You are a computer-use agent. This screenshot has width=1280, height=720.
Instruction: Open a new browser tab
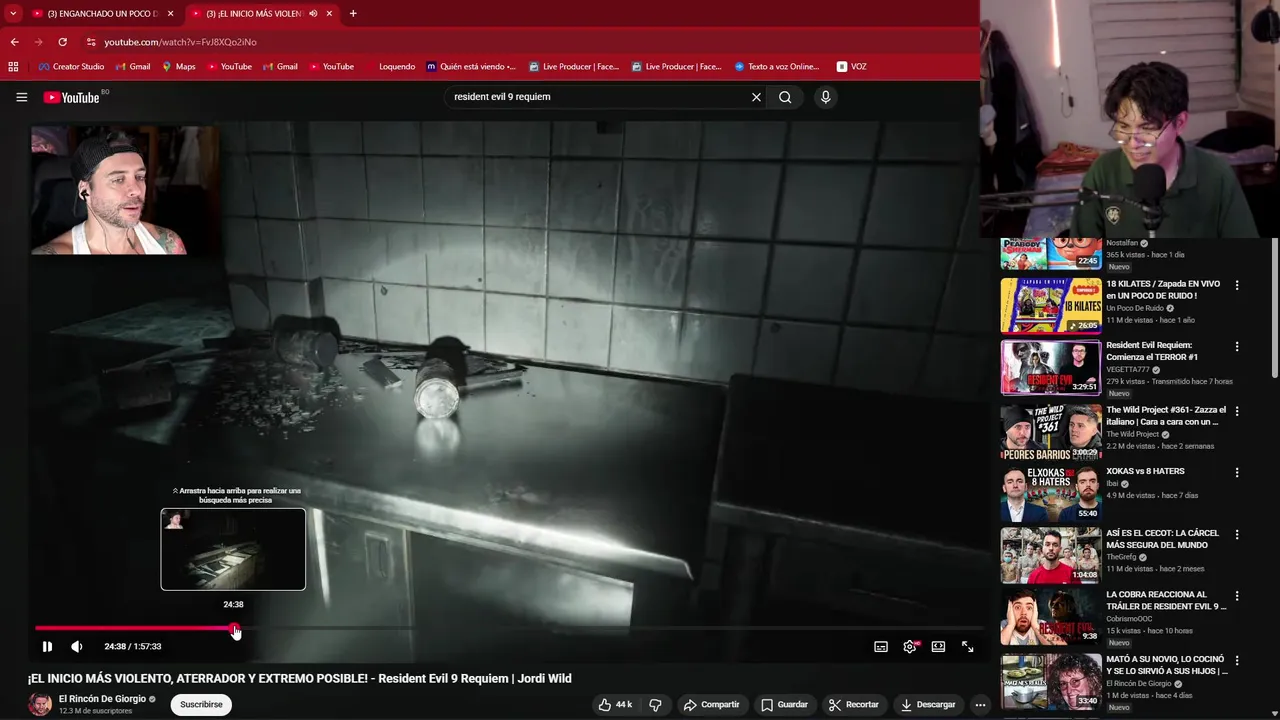click(x=353, y=13)
